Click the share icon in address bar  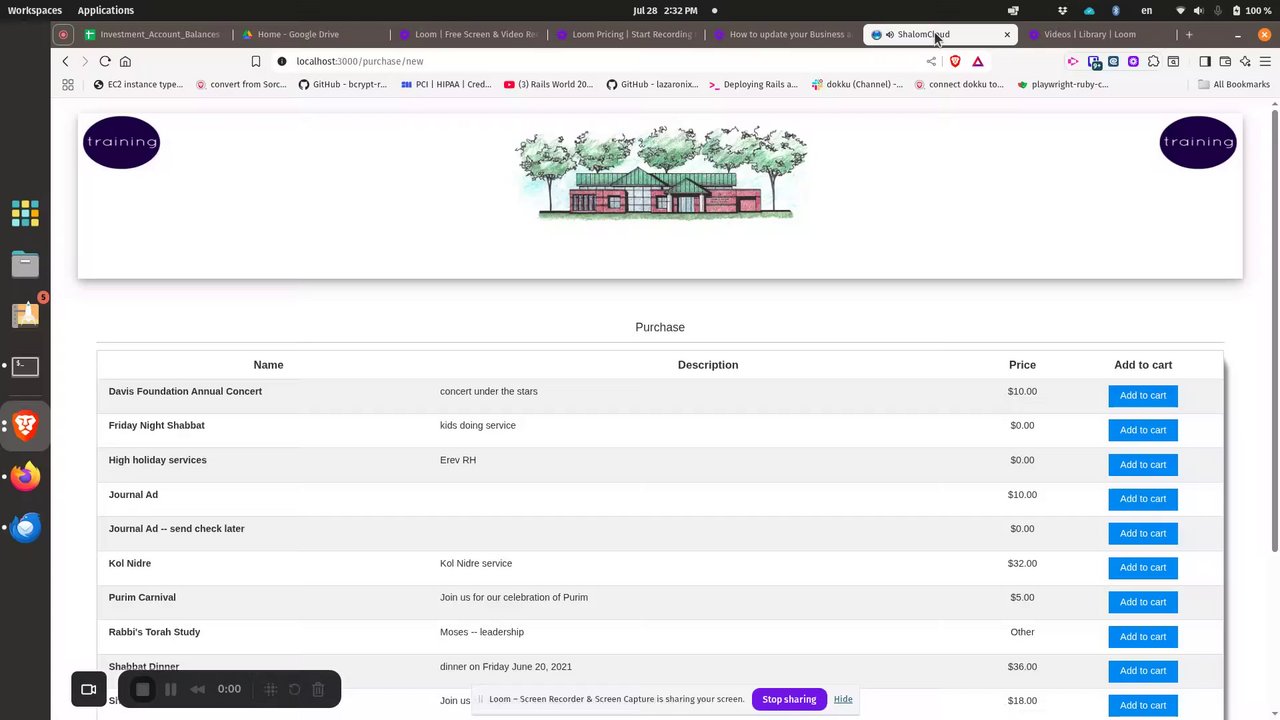931,61
